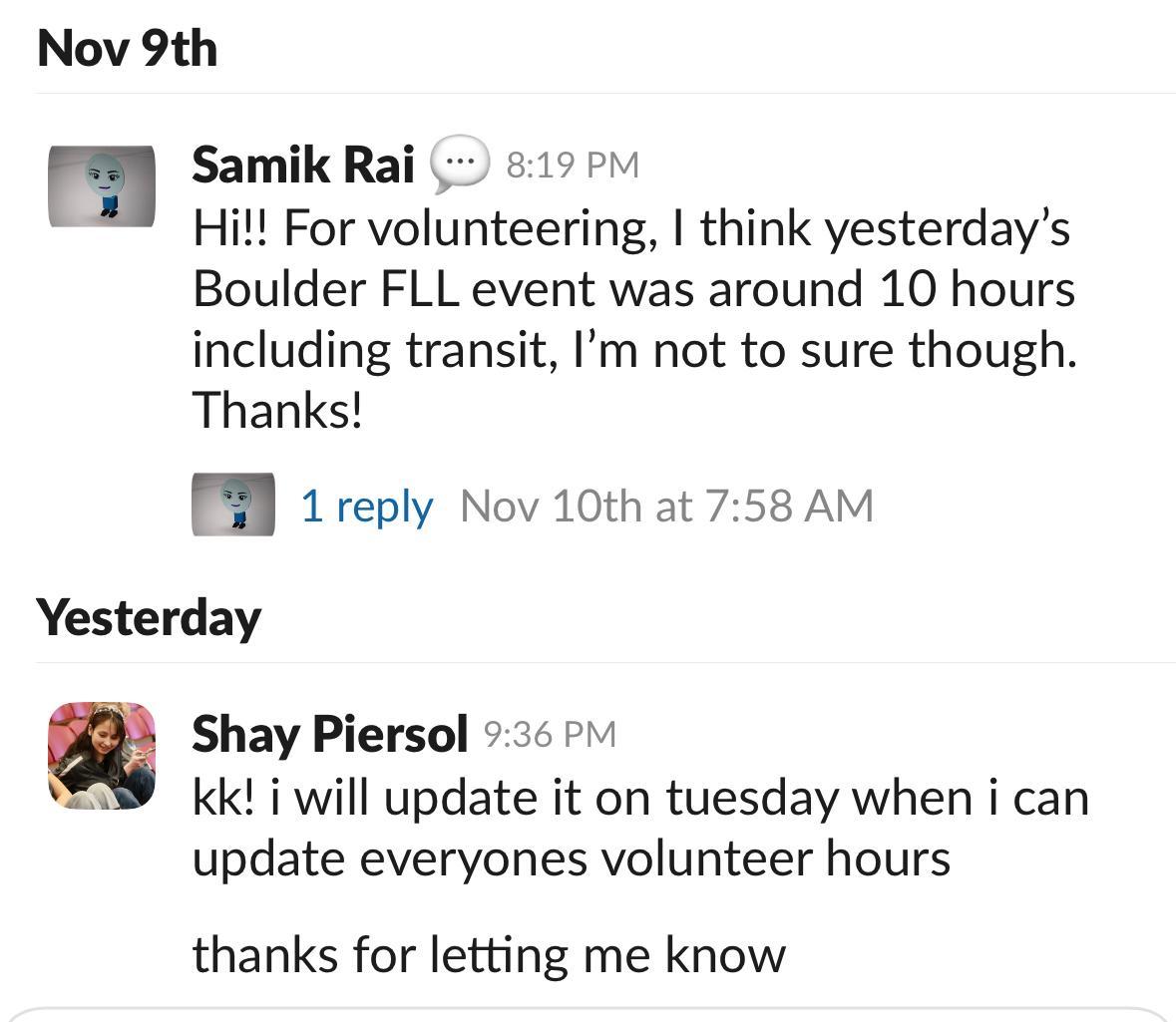Tap the "thanks for letting me know" message
Viewport: 1176px width, 1022px height.
[x=489, y=954]
